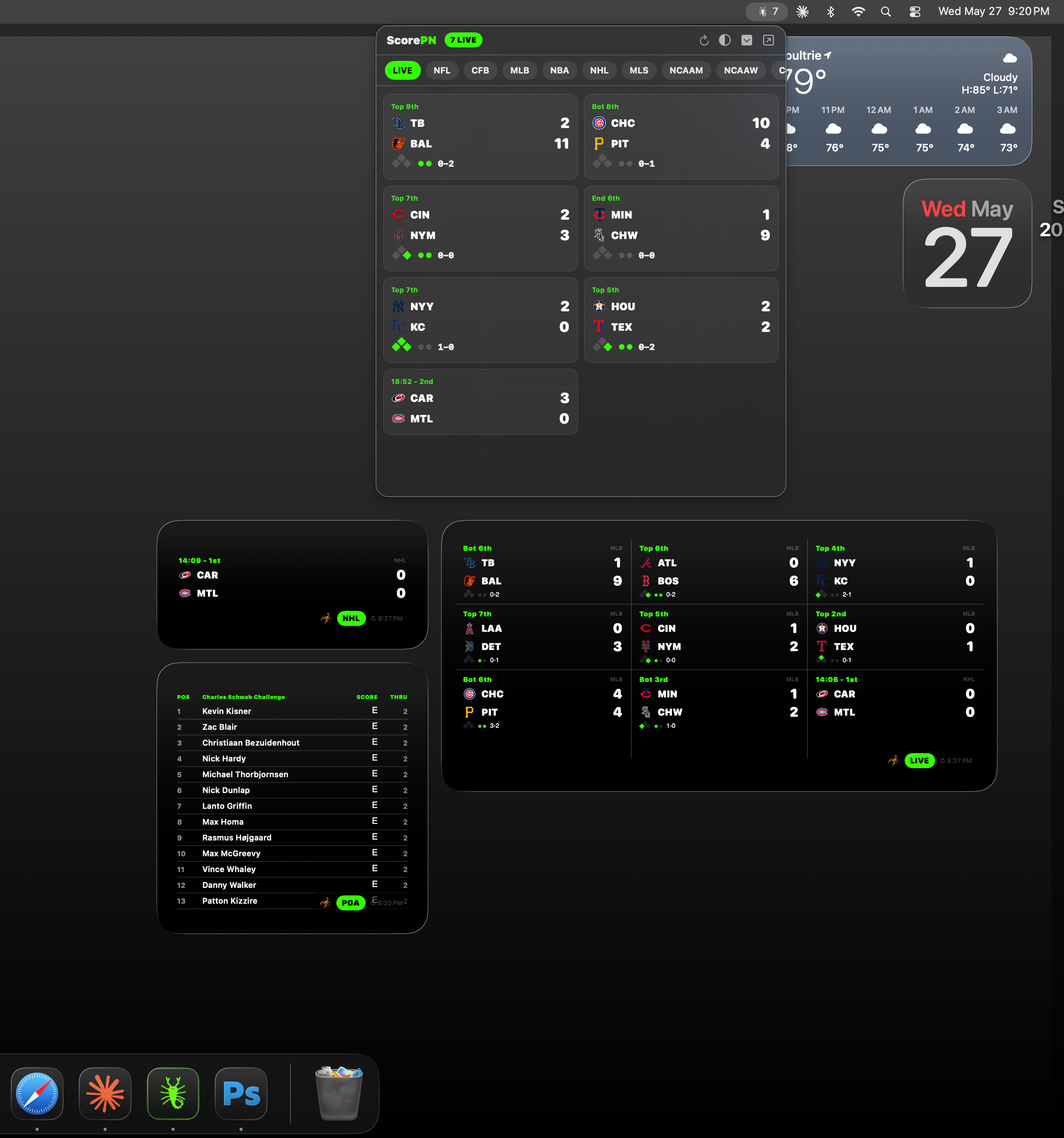This screenshot has height=1138, width=1064.
Task: Click the Charles Schwab Challenge header
Action: (x=243, y=697)
